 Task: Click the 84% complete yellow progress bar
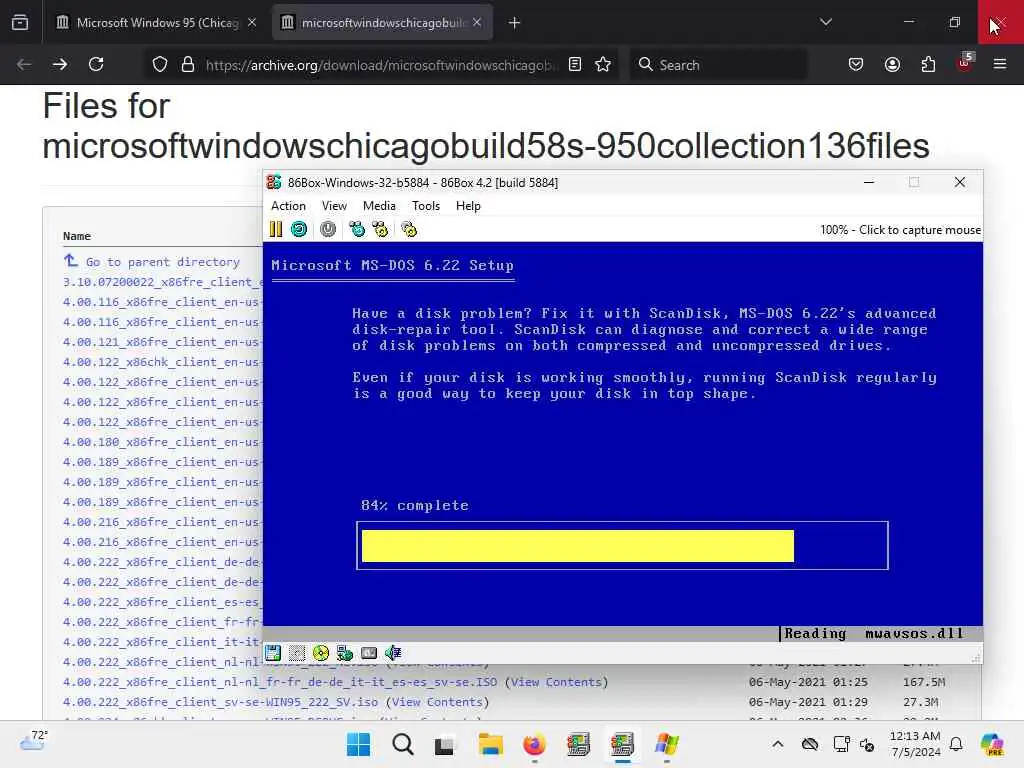pyautogui.click(x=577, y=545)
